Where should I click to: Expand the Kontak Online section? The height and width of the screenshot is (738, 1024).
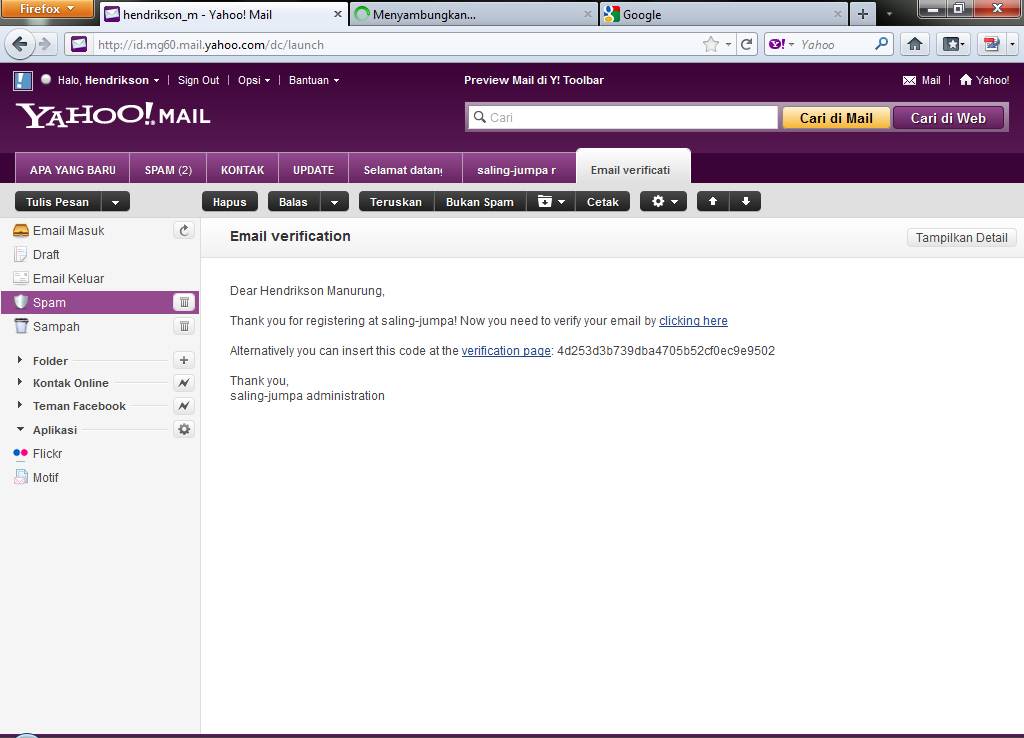click(x=20, y=382)
